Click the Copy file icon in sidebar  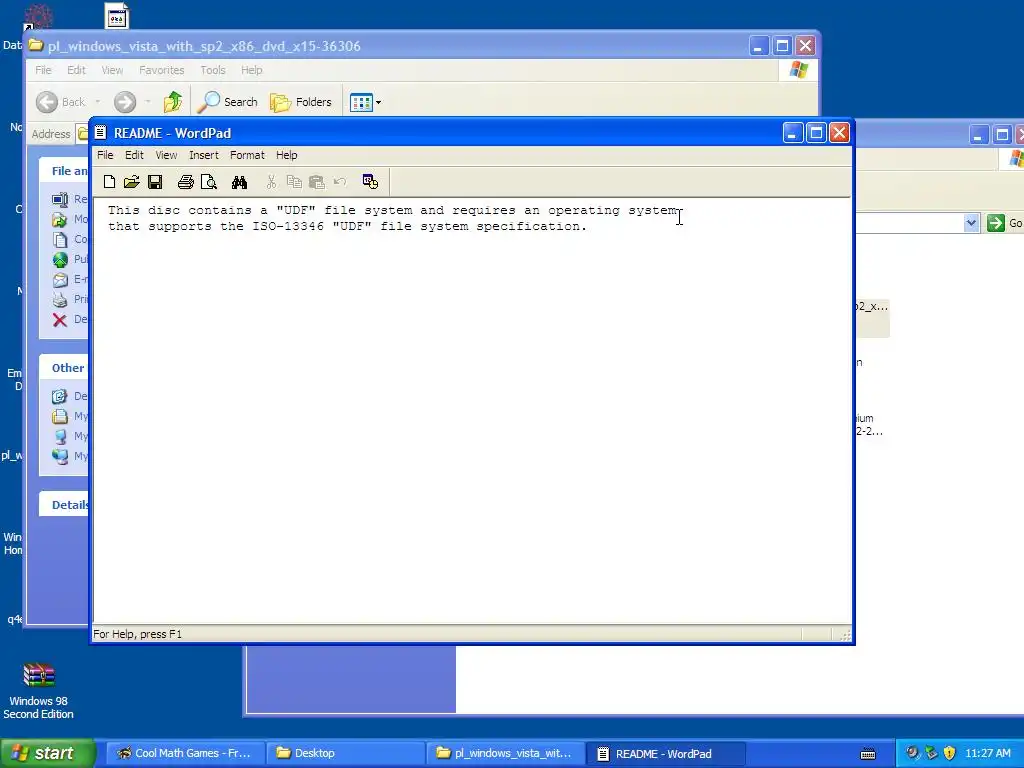tap(59, 239)
